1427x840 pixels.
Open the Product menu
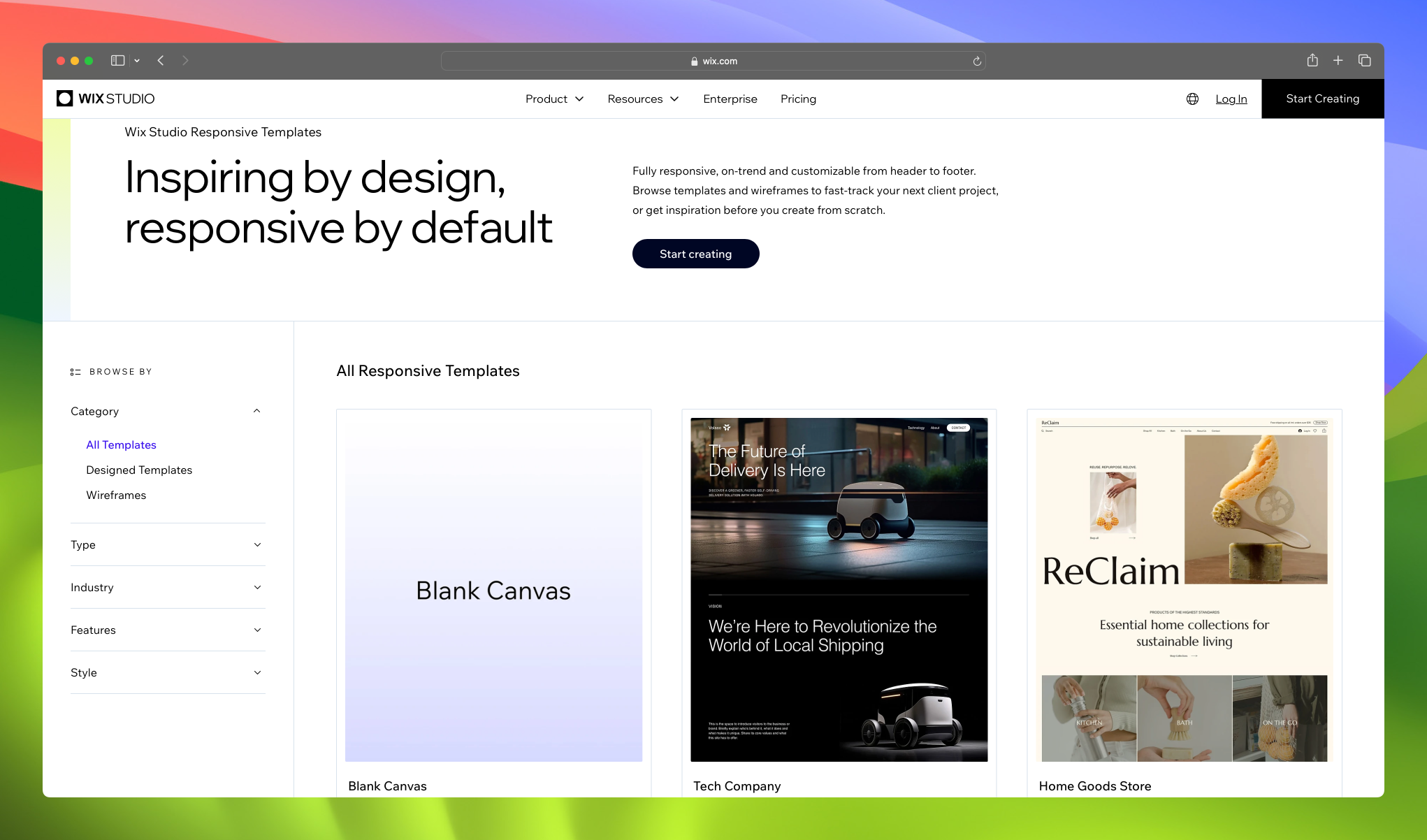pos(554,99)
